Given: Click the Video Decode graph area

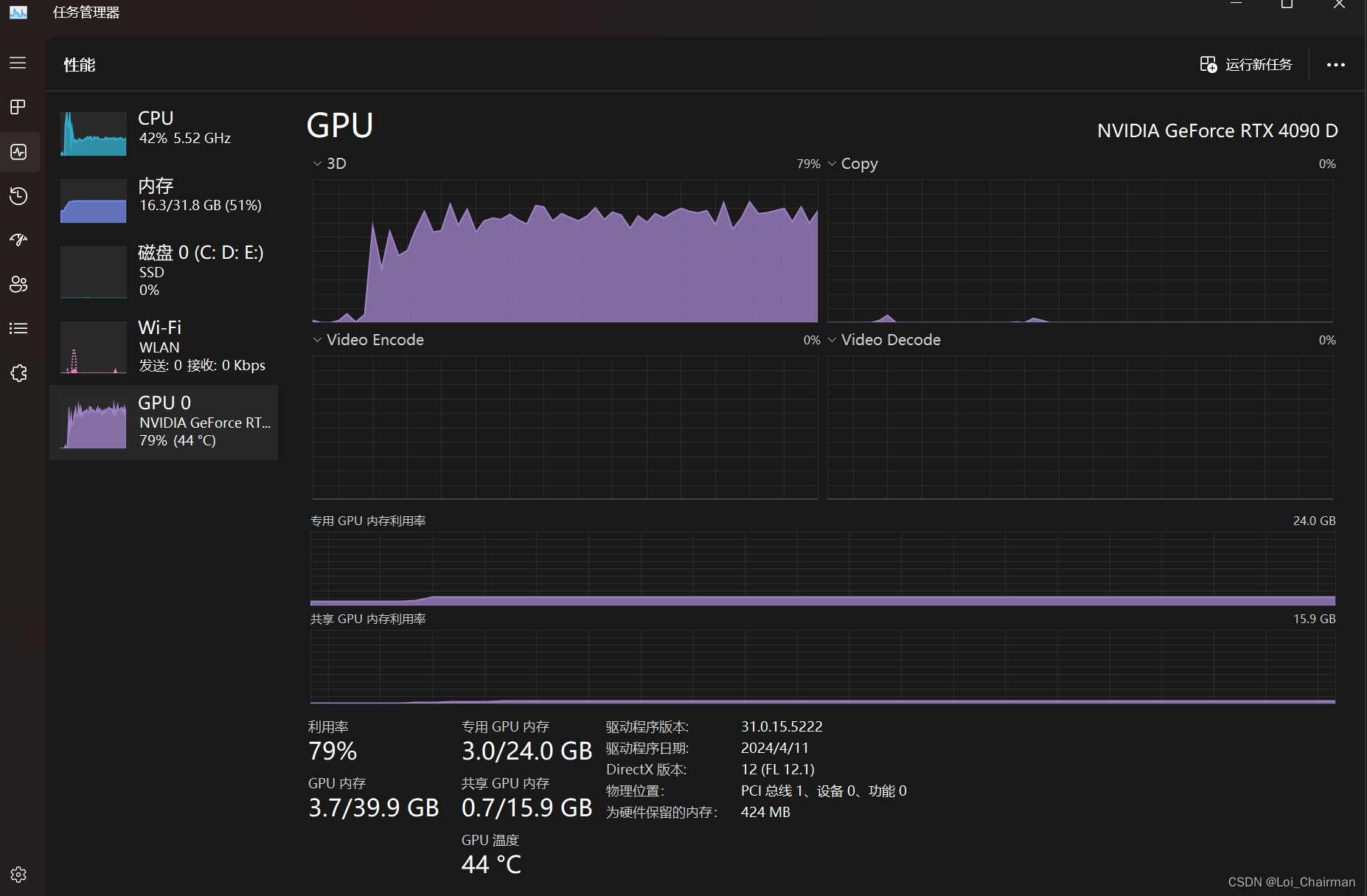Looking at the screenshot, I should [x=1080, y=428].
